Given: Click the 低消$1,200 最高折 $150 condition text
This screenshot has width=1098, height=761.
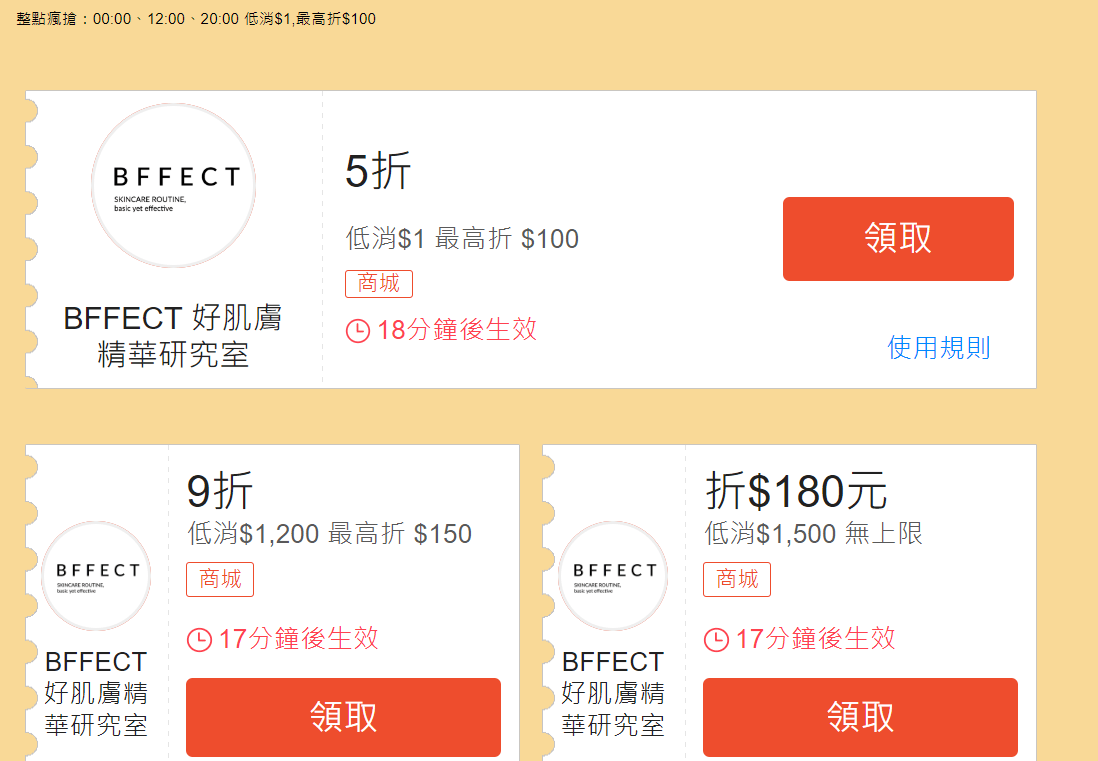Looking at the screenshot, I should coord(329,534).
